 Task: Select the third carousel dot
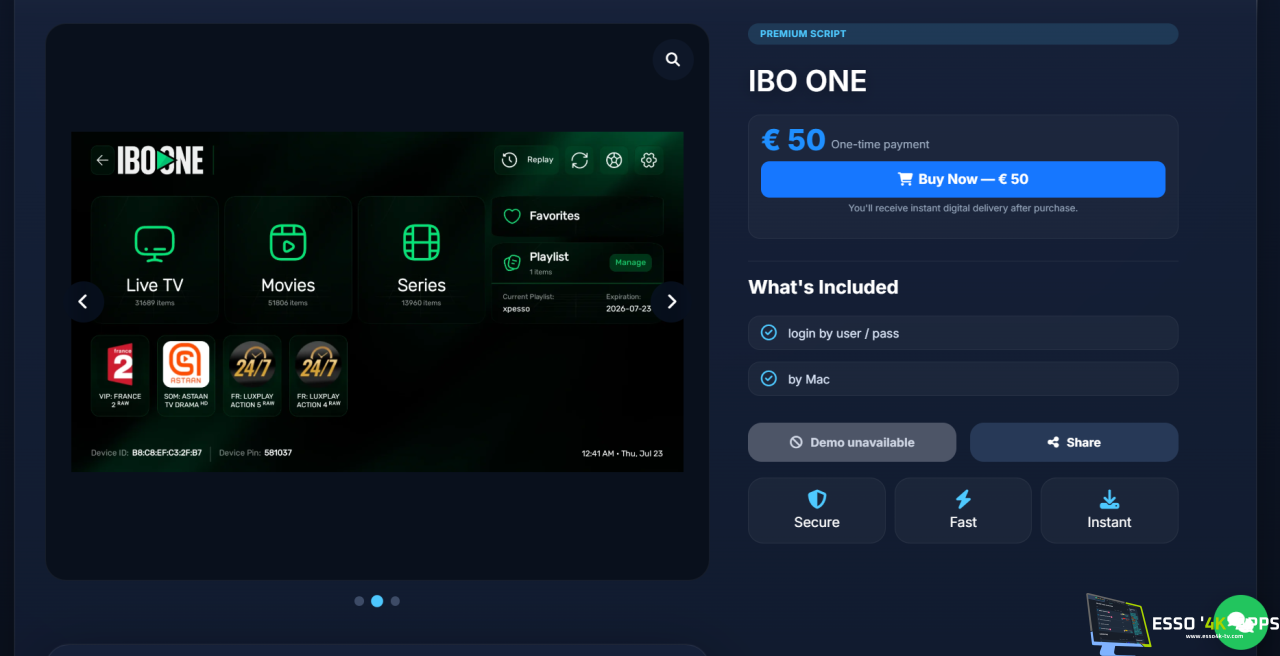395,601
